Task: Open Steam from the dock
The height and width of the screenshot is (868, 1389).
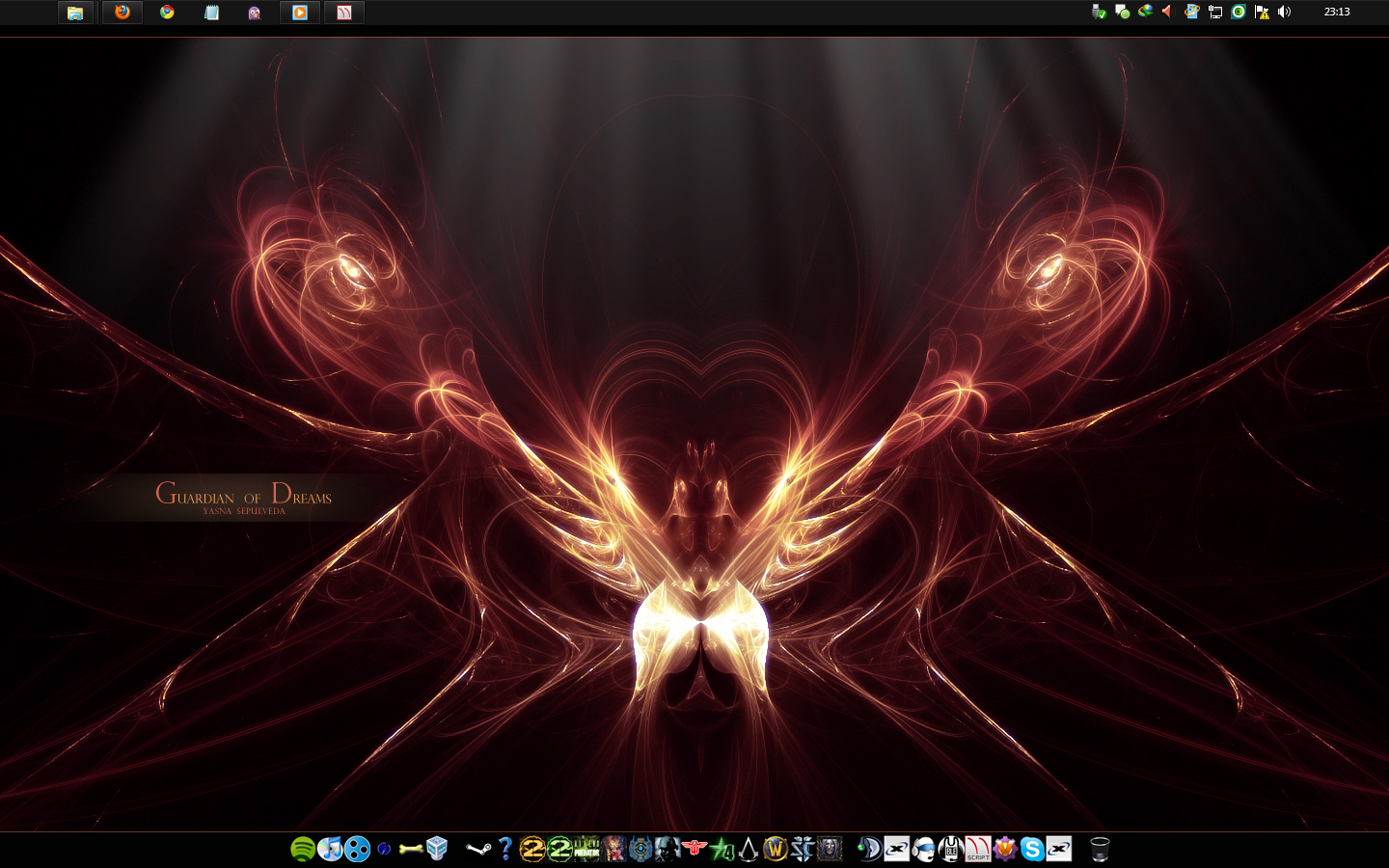Action: (x=478, y=849)
